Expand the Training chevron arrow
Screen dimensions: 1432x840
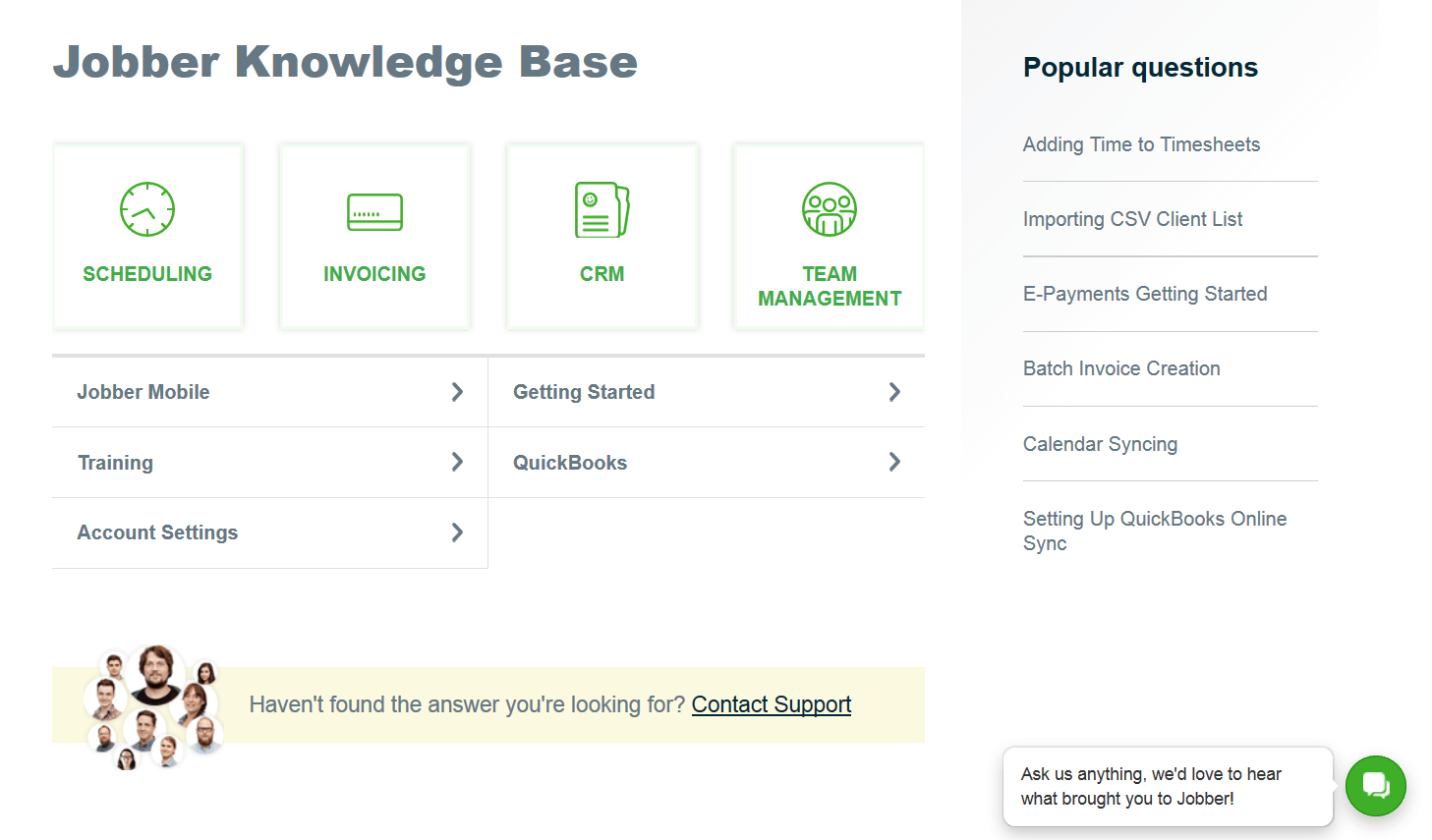click(x=457, y=462)
